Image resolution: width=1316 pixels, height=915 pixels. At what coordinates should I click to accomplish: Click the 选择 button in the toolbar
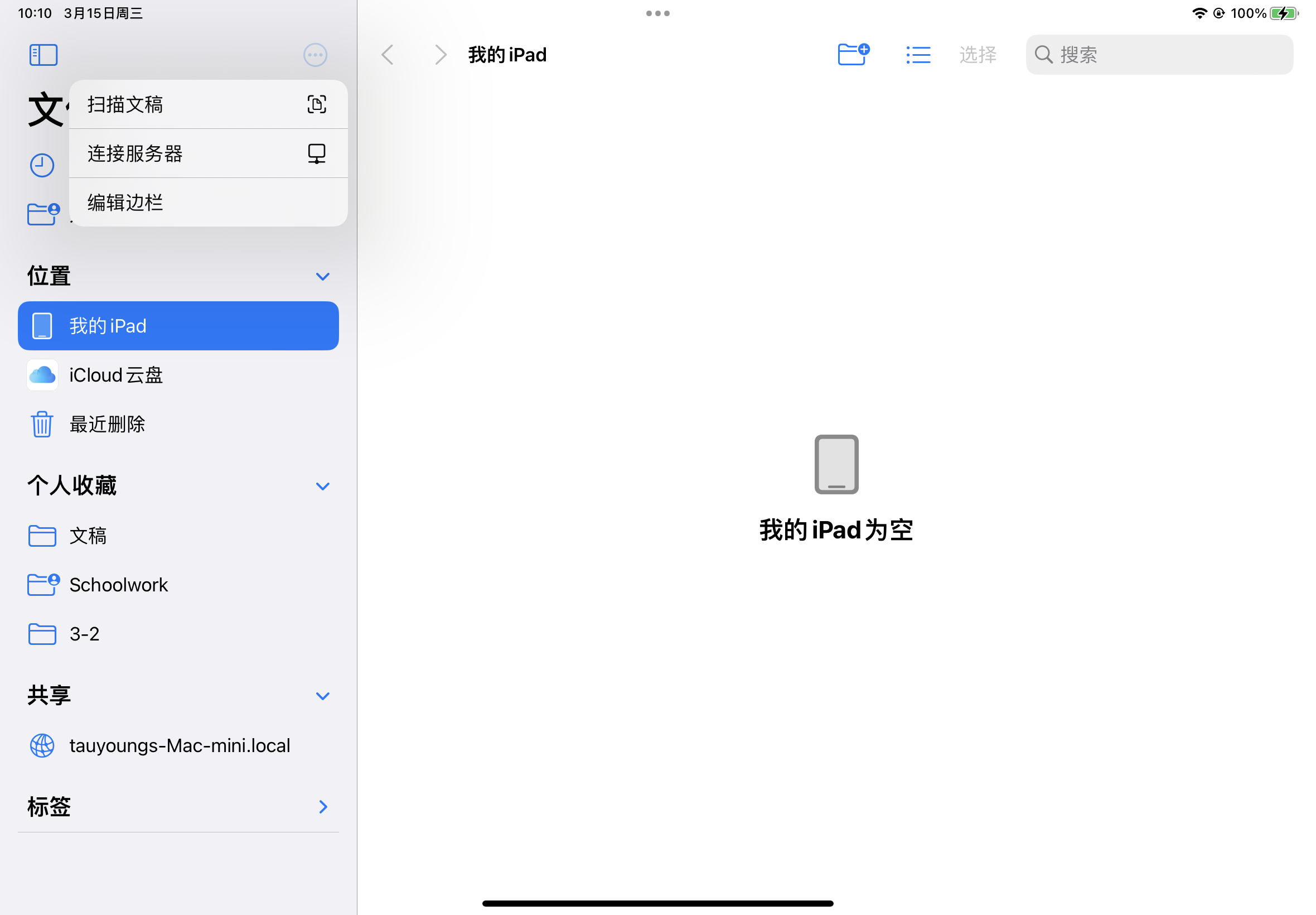(x=978, y=55)
